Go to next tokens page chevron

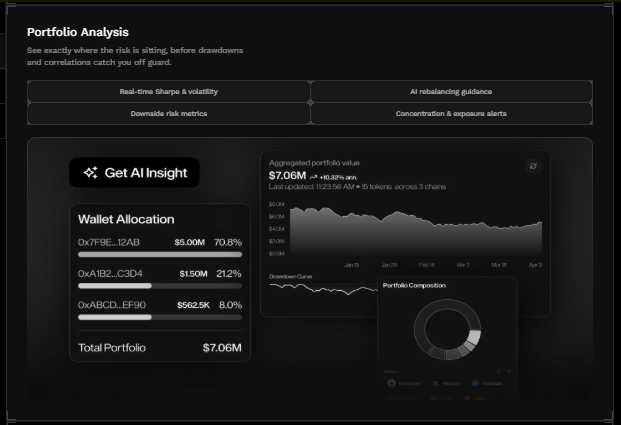point(509,372)
